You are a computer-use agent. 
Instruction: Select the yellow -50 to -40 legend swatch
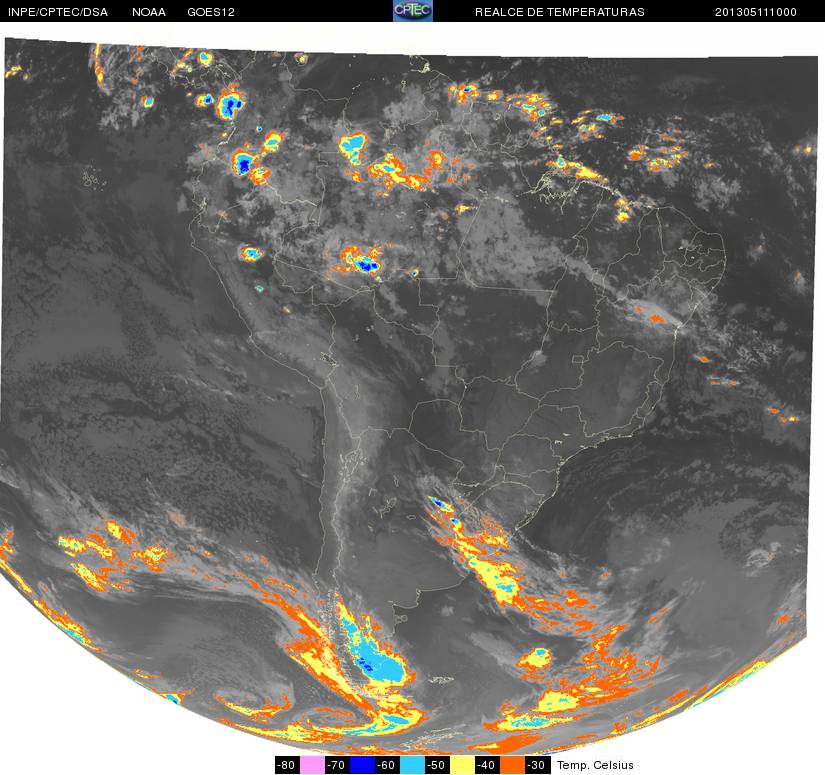click(462, 764)
